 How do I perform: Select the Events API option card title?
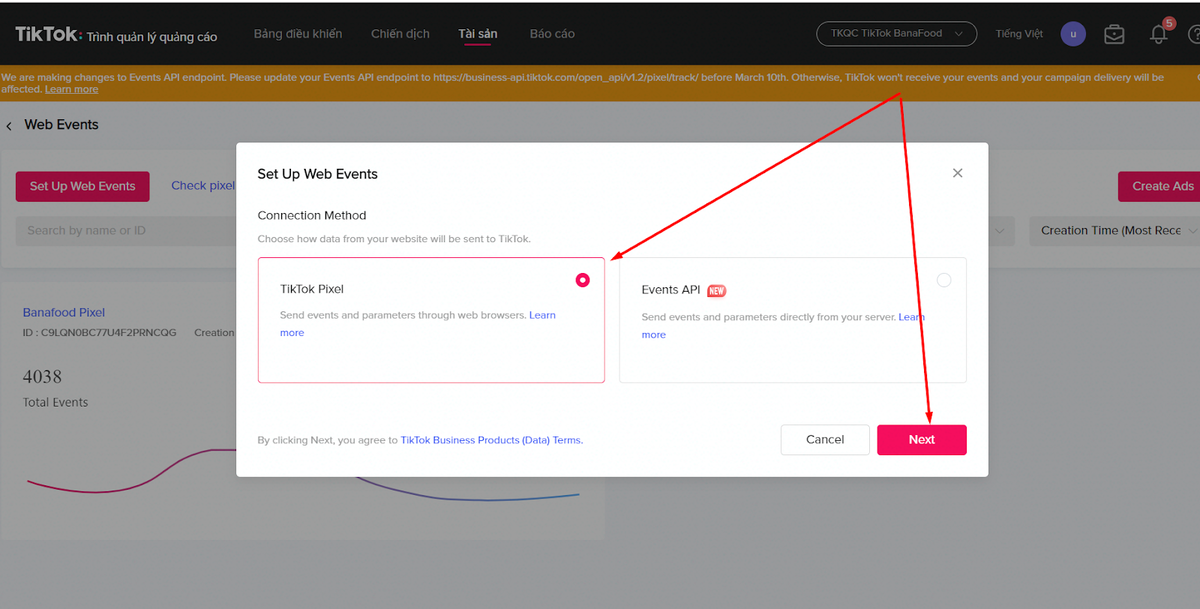coord(671,290)
